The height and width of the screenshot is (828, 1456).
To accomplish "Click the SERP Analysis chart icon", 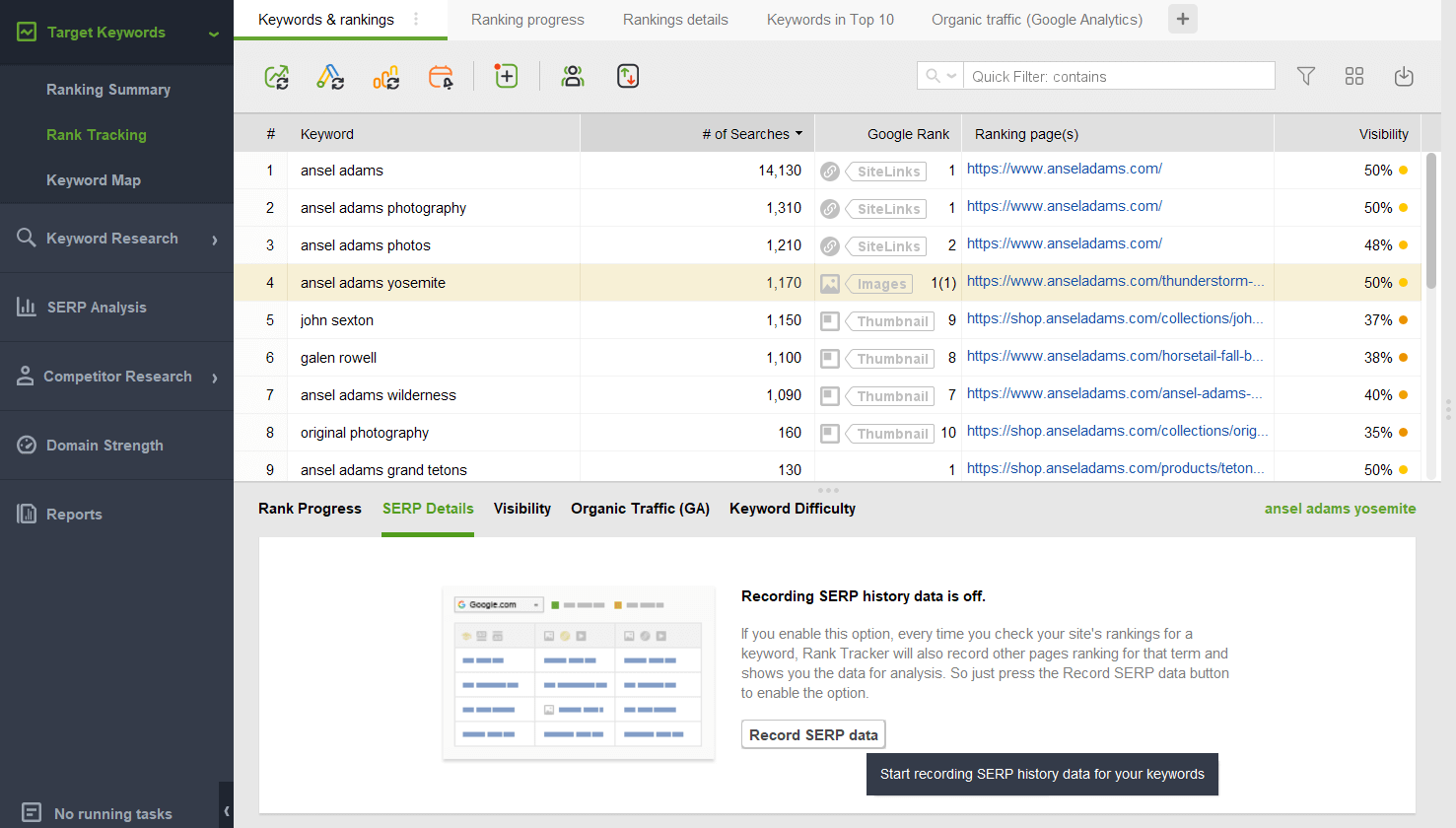I will (27, 307).
